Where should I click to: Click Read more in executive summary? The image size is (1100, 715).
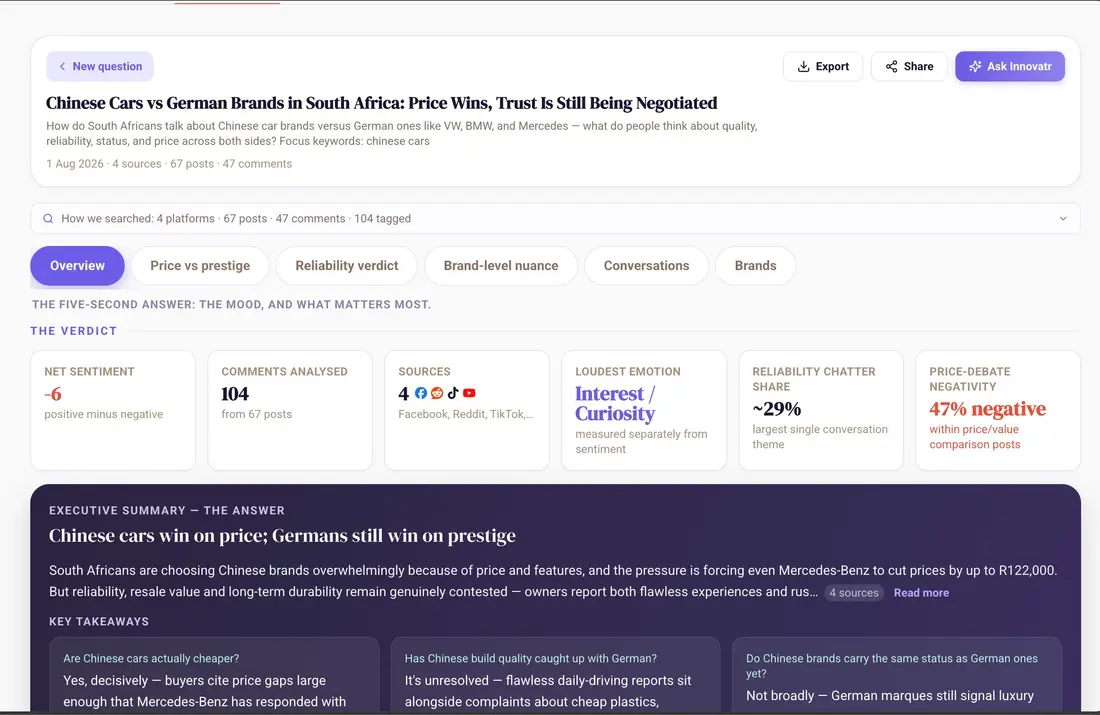pos(921,592)
